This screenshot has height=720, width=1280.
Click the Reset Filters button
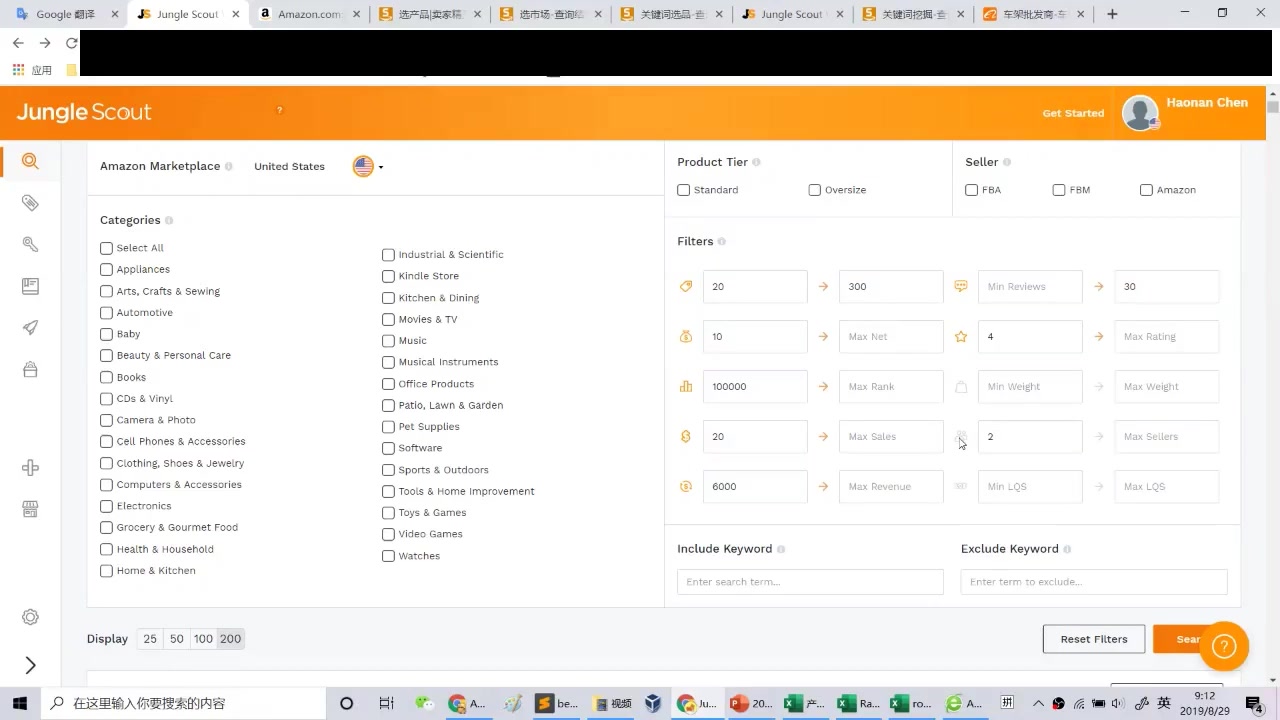pos(1094,639)
